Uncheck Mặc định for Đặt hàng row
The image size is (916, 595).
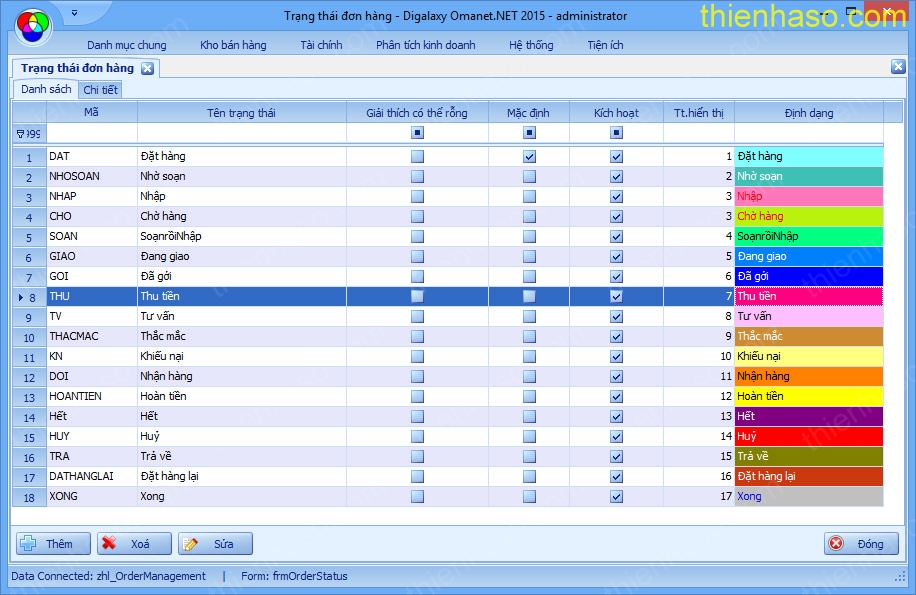529,157
